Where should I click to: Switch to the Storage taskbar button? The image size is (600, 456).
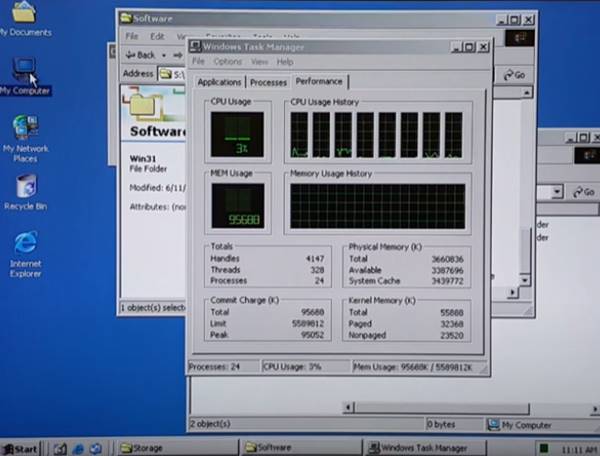point(177,448)
